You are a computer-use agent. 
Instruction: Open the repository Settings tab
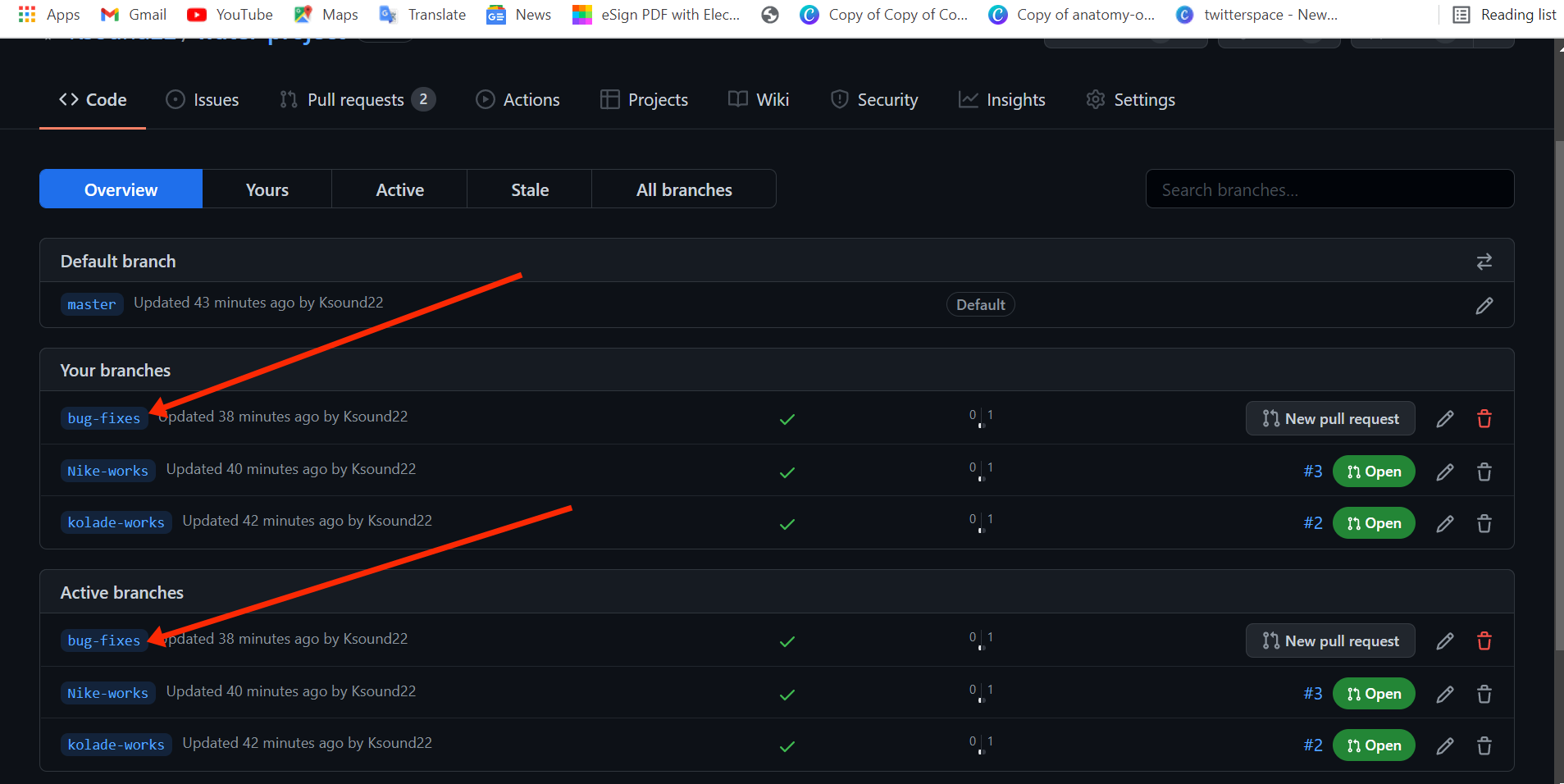point(1131,100)
